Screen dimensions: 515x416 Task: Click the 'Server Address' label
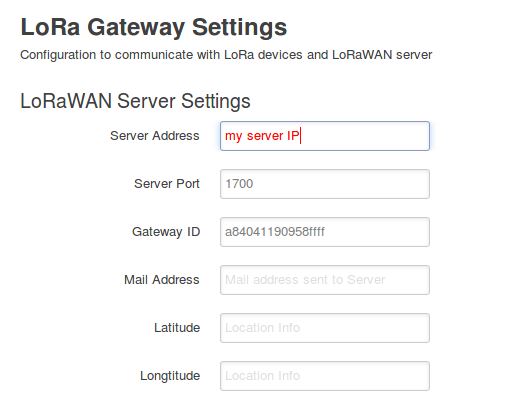click(x=155, y=136)
